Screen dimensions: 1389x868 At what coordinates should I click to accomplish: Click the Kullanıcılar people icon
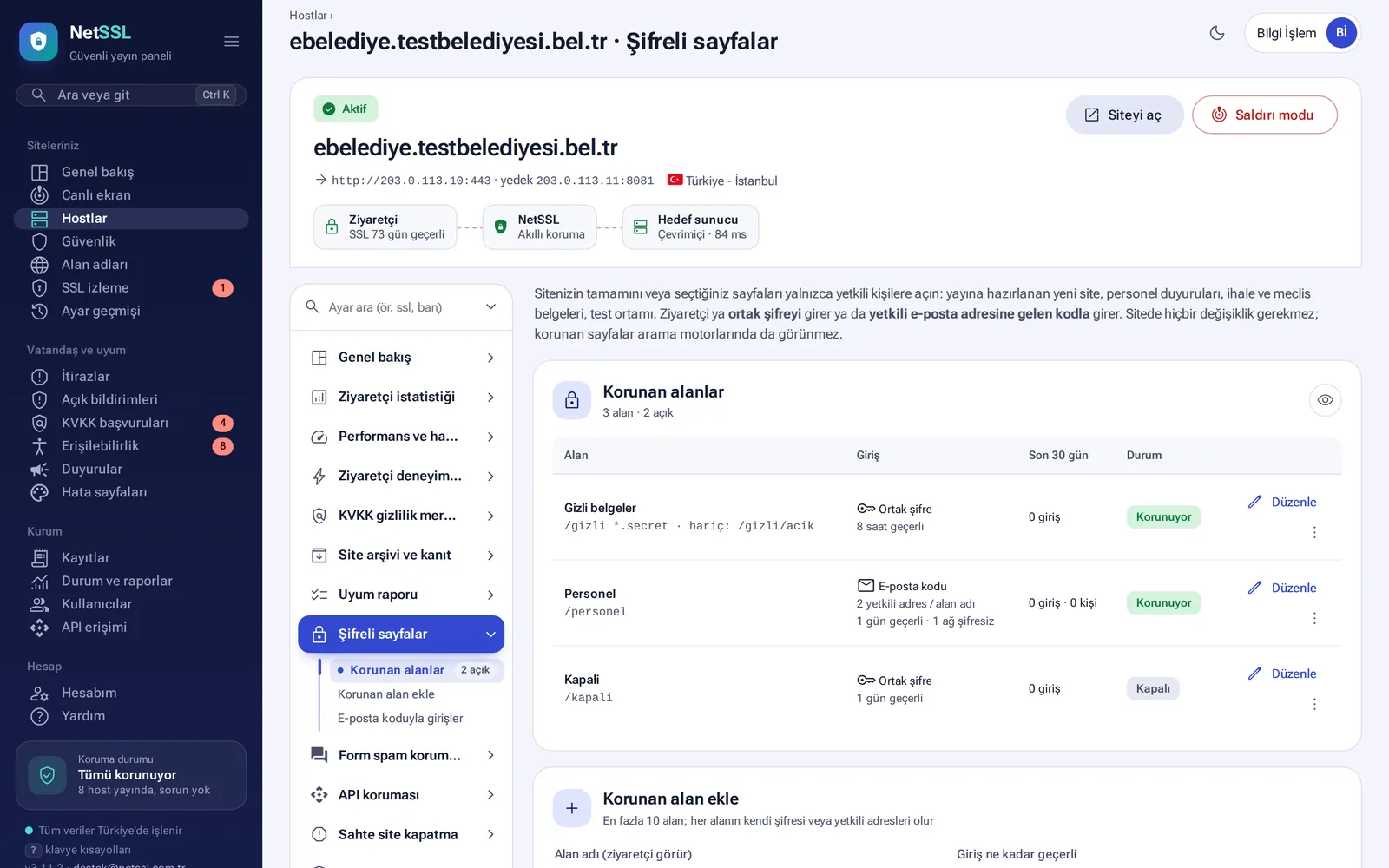click(x=39, y=604)
